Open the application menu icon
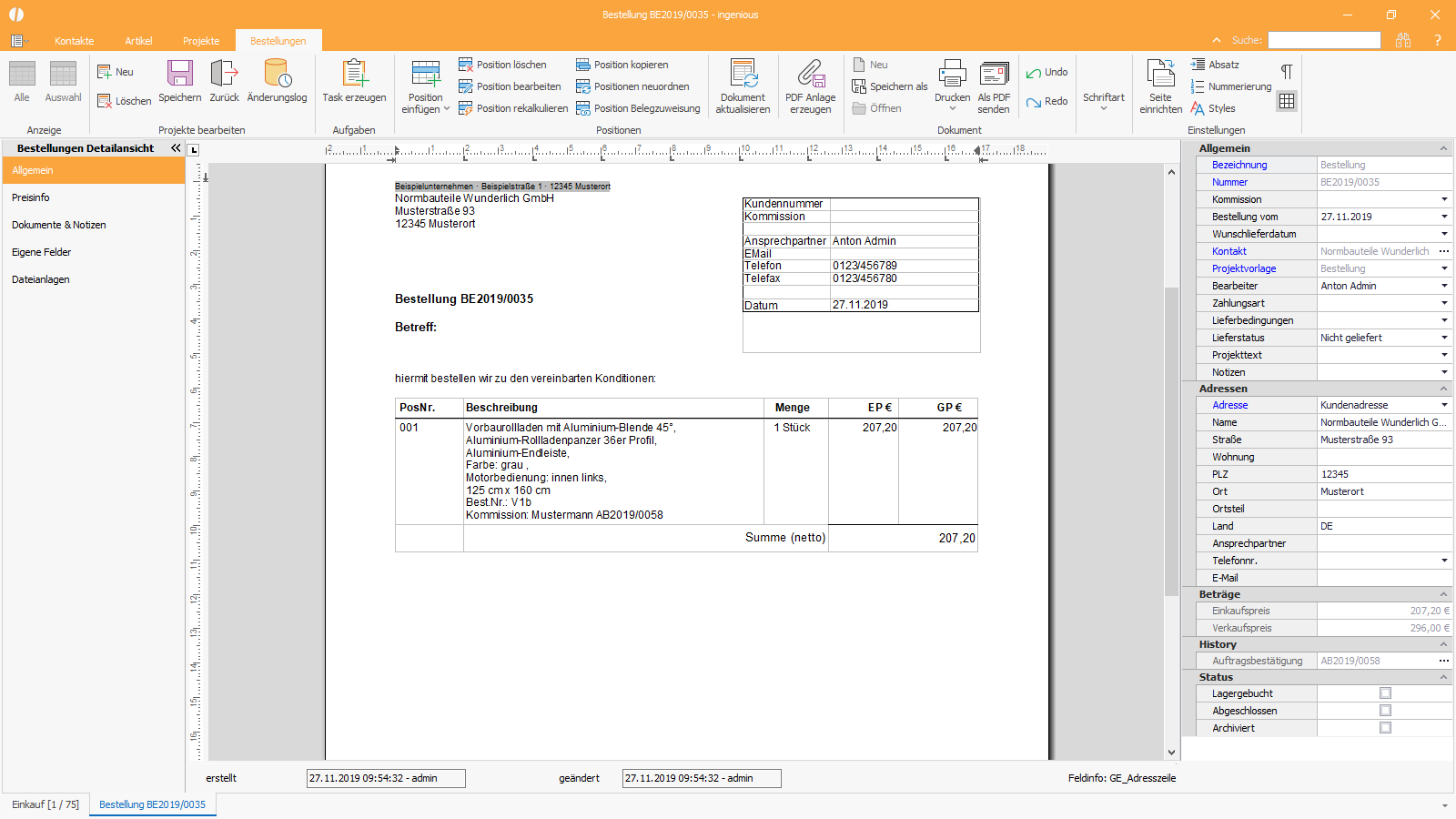Viewport: 1456px width, 819px height. click(x=18, y=41)
